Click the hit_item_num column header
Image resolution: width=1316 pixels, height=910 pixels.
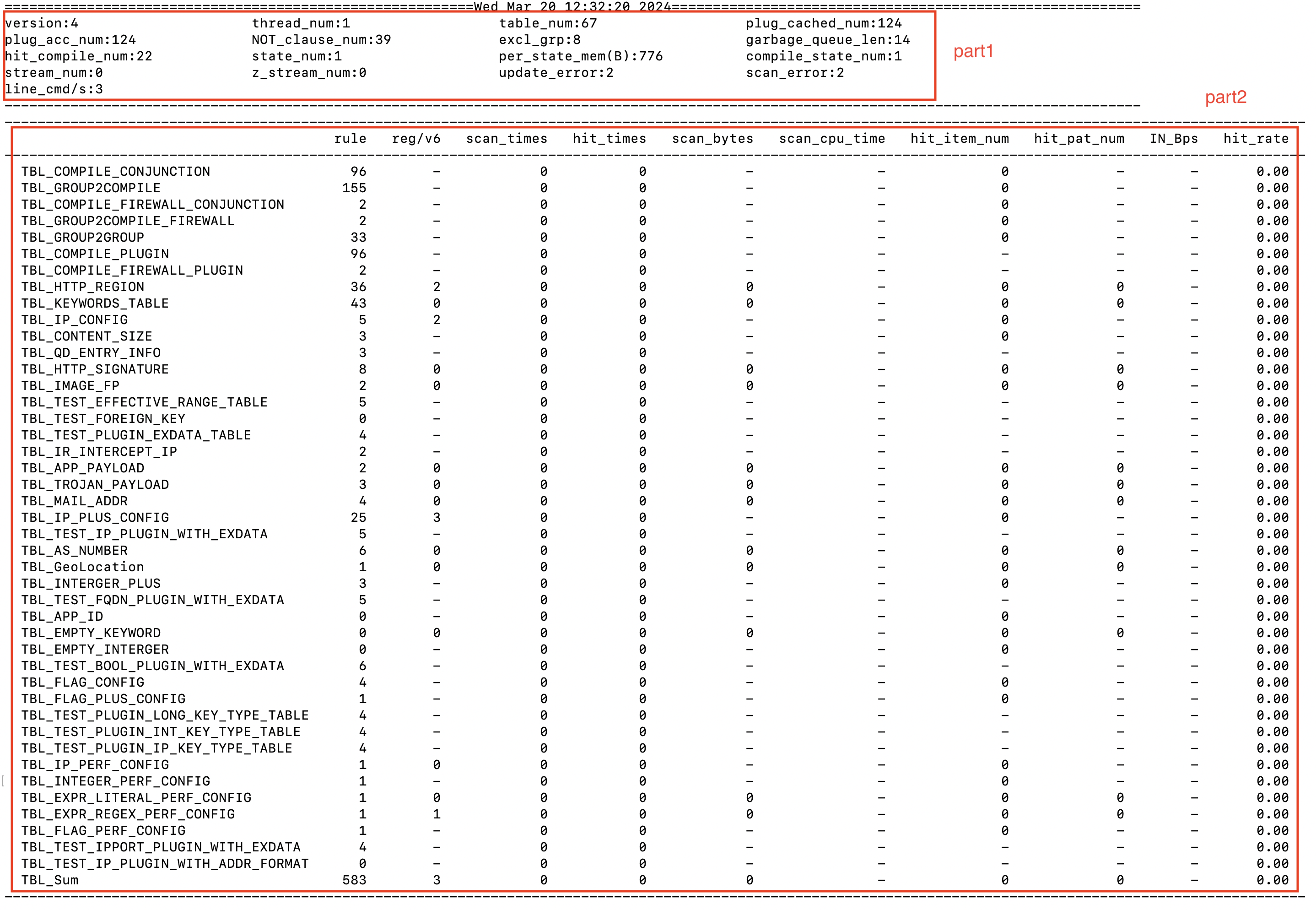(959, 139)
